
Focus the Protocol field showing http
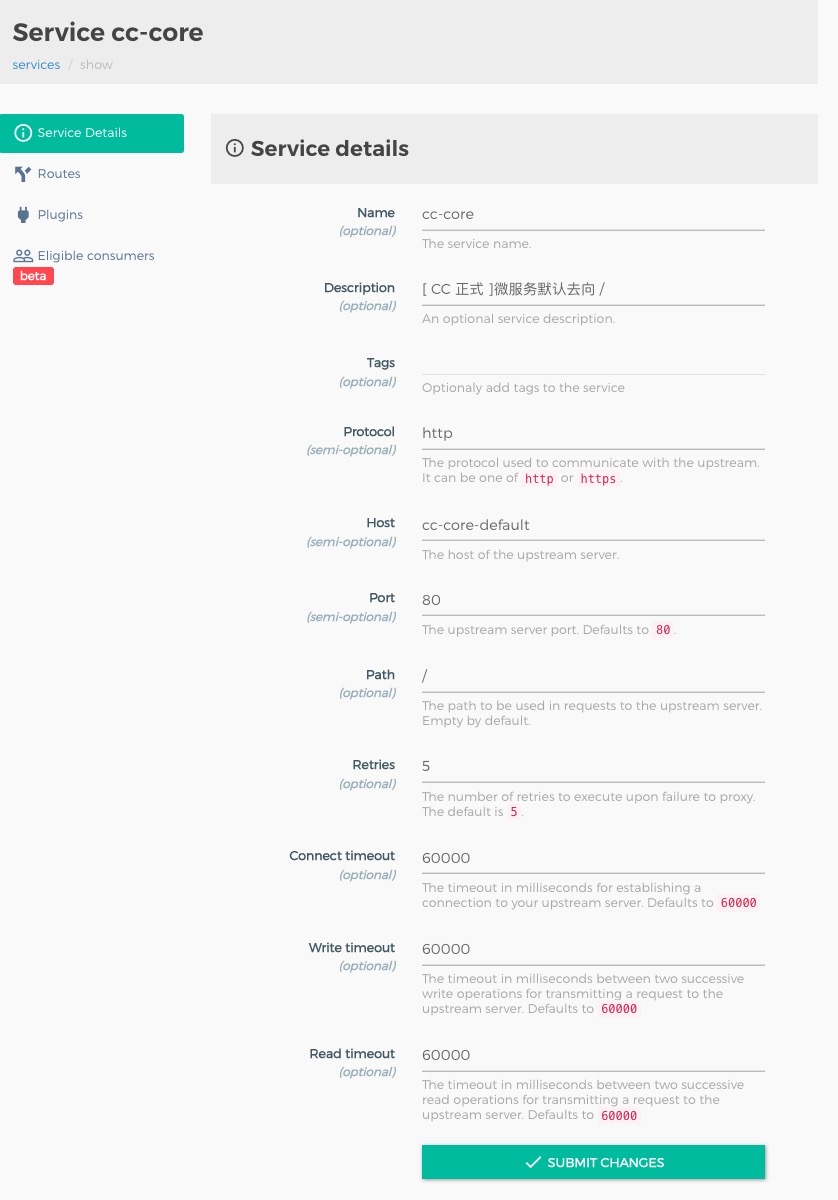593,433
